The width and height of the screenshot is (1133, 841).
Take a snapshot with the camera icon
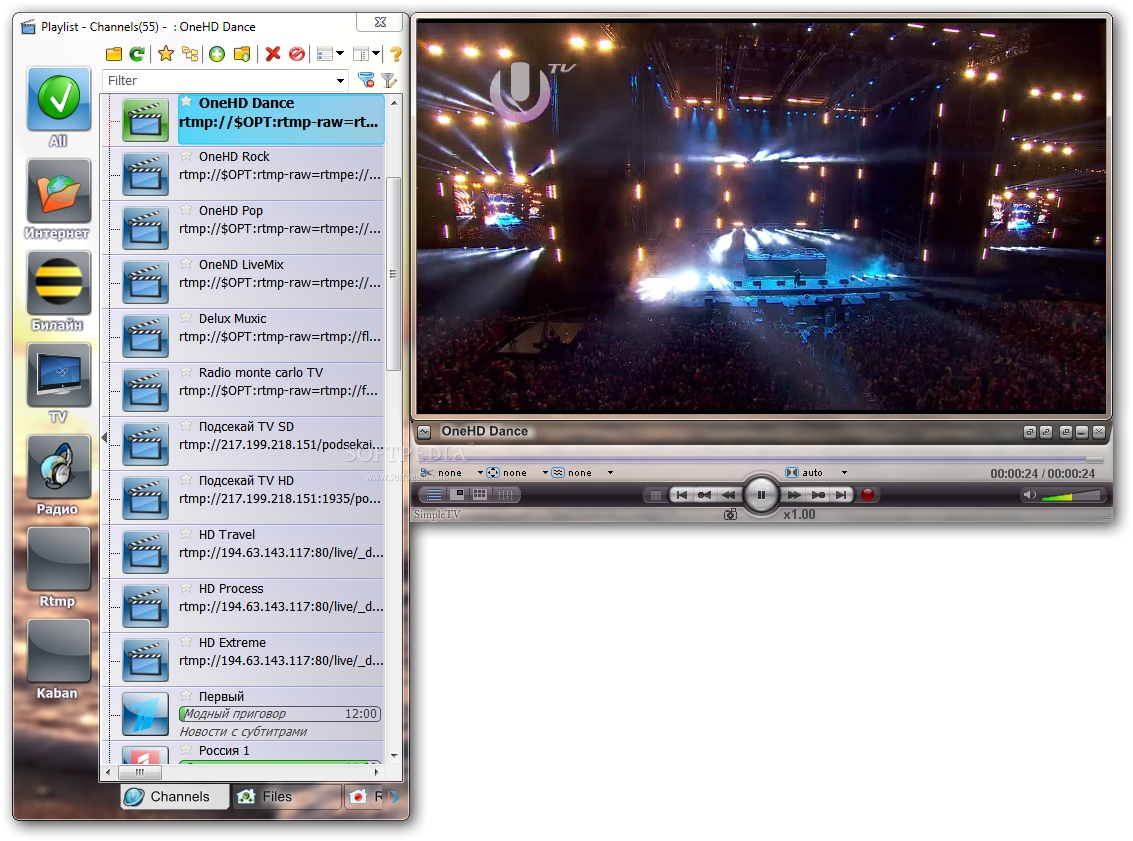(731, 514)
